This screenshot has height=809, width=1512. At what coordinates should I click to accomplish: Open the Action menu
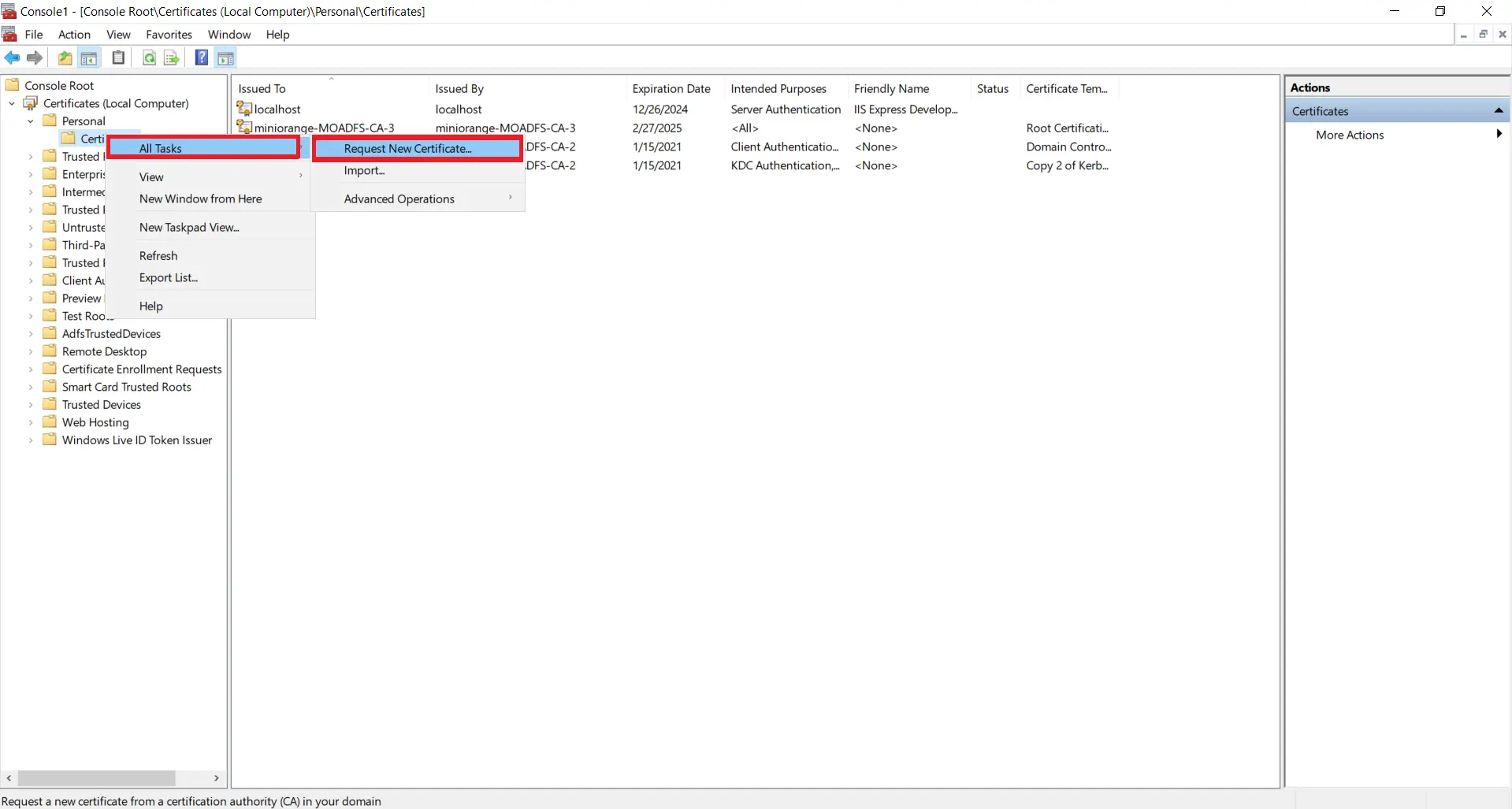pos(73,34)
